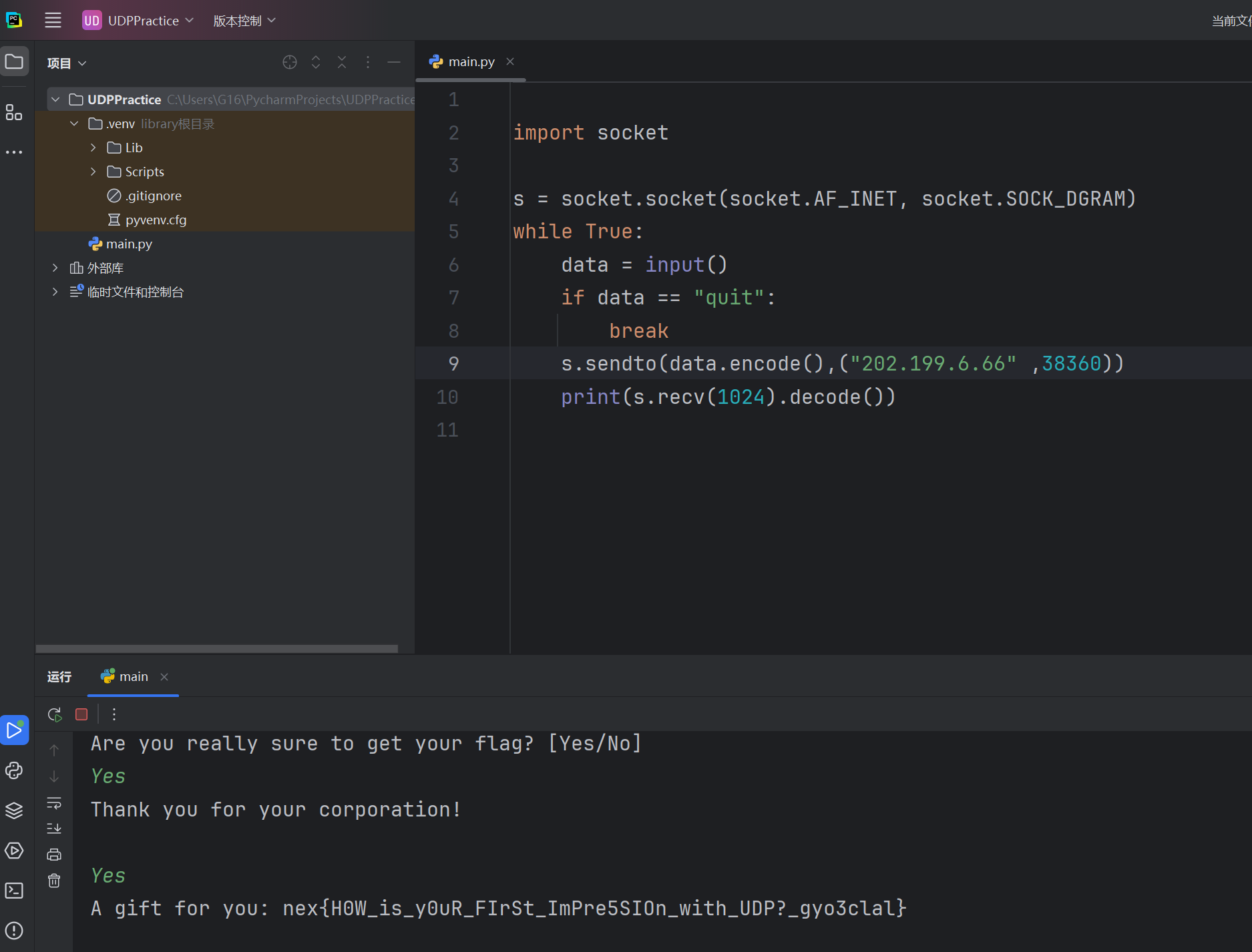Clear all console output with trash icon
The width and height of the screenshot is (1252, 952).
pyautogui.click(x=54, y=881)
